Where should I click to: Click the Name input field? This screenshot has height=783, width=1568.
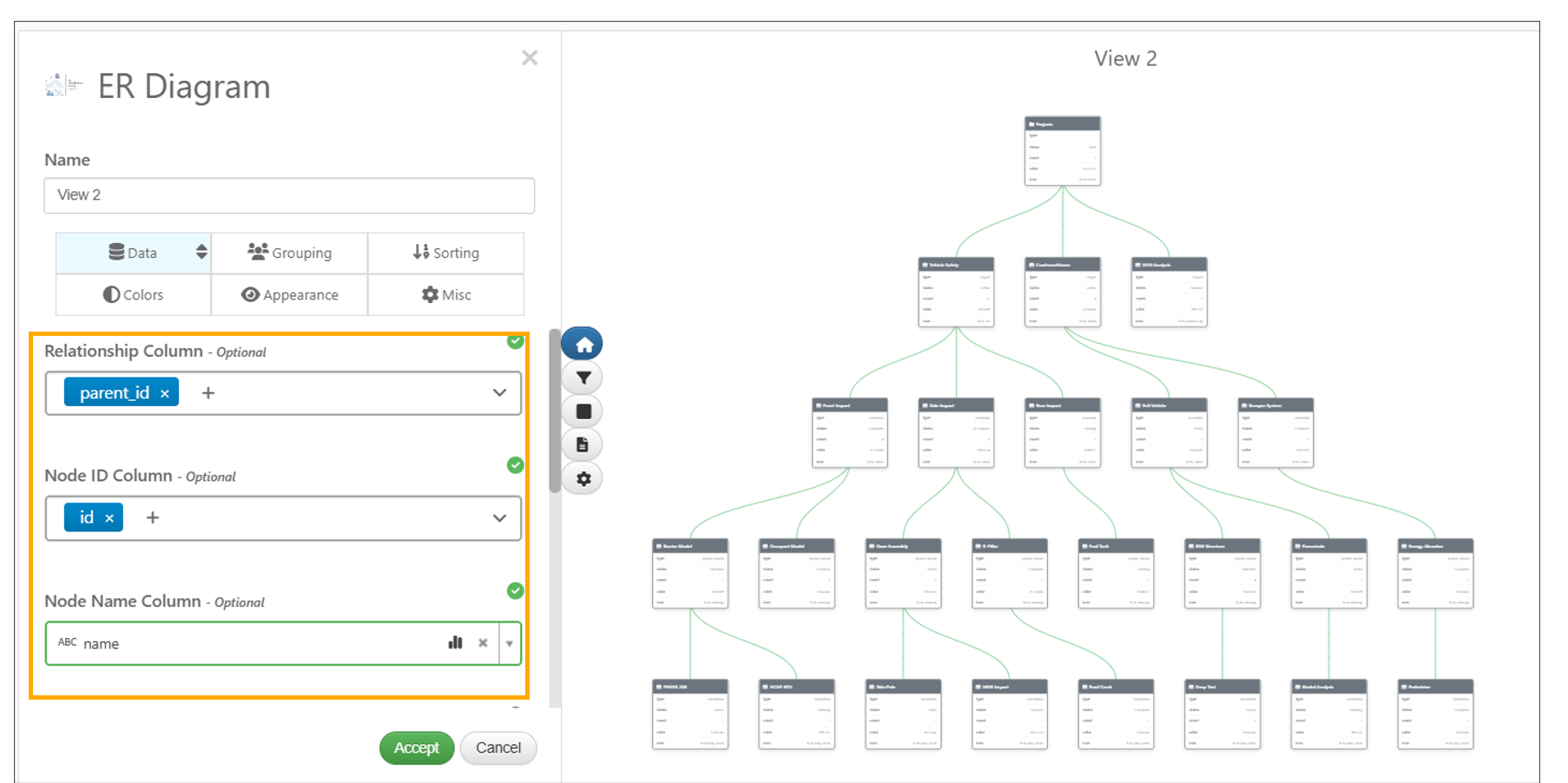click(x=289, y=195)
